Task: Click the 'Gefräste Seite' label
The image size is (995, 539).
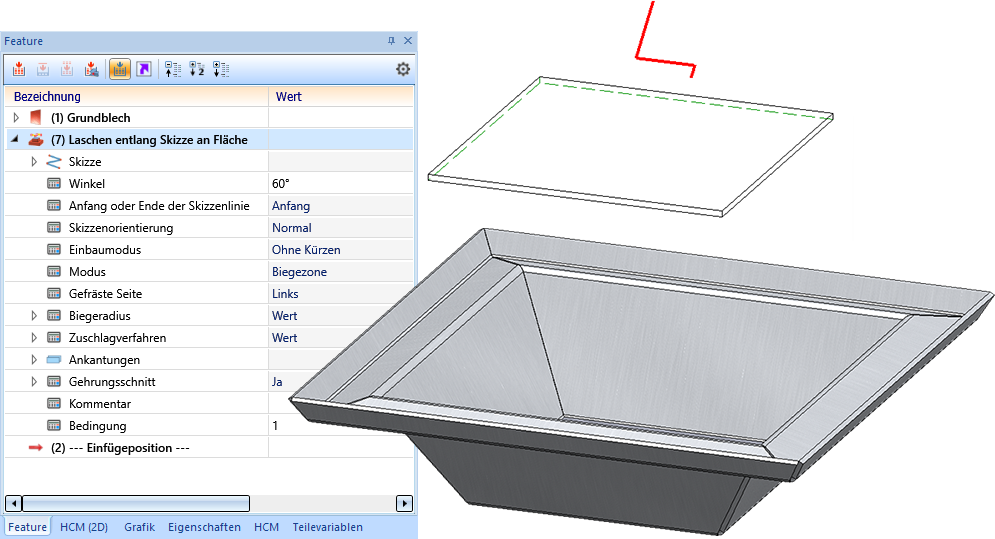Action: pos(105,293)
